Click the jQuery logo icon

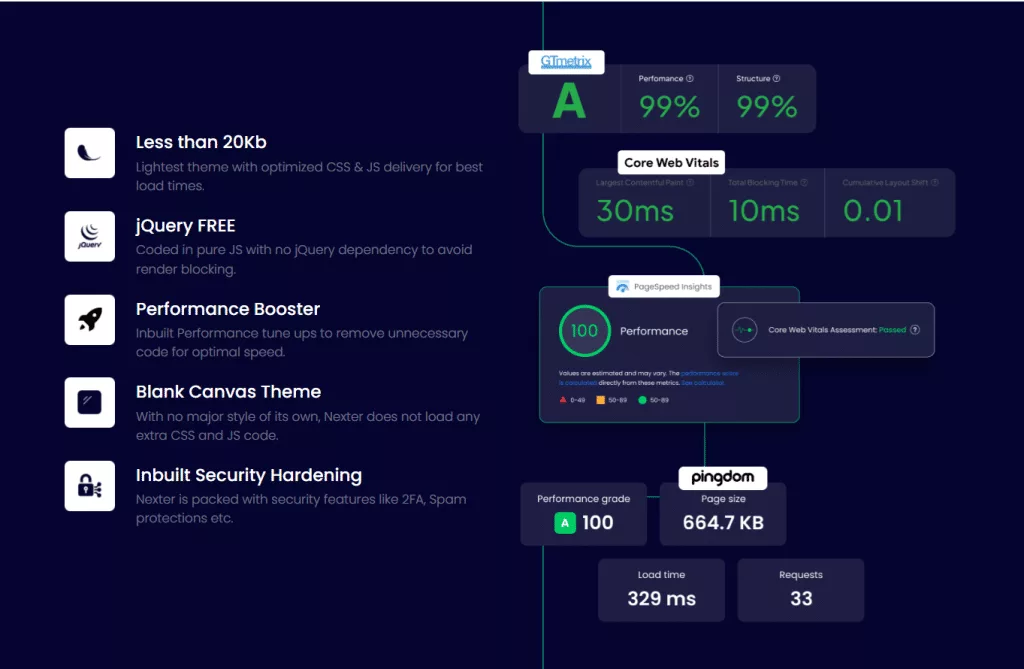point(89,236)
